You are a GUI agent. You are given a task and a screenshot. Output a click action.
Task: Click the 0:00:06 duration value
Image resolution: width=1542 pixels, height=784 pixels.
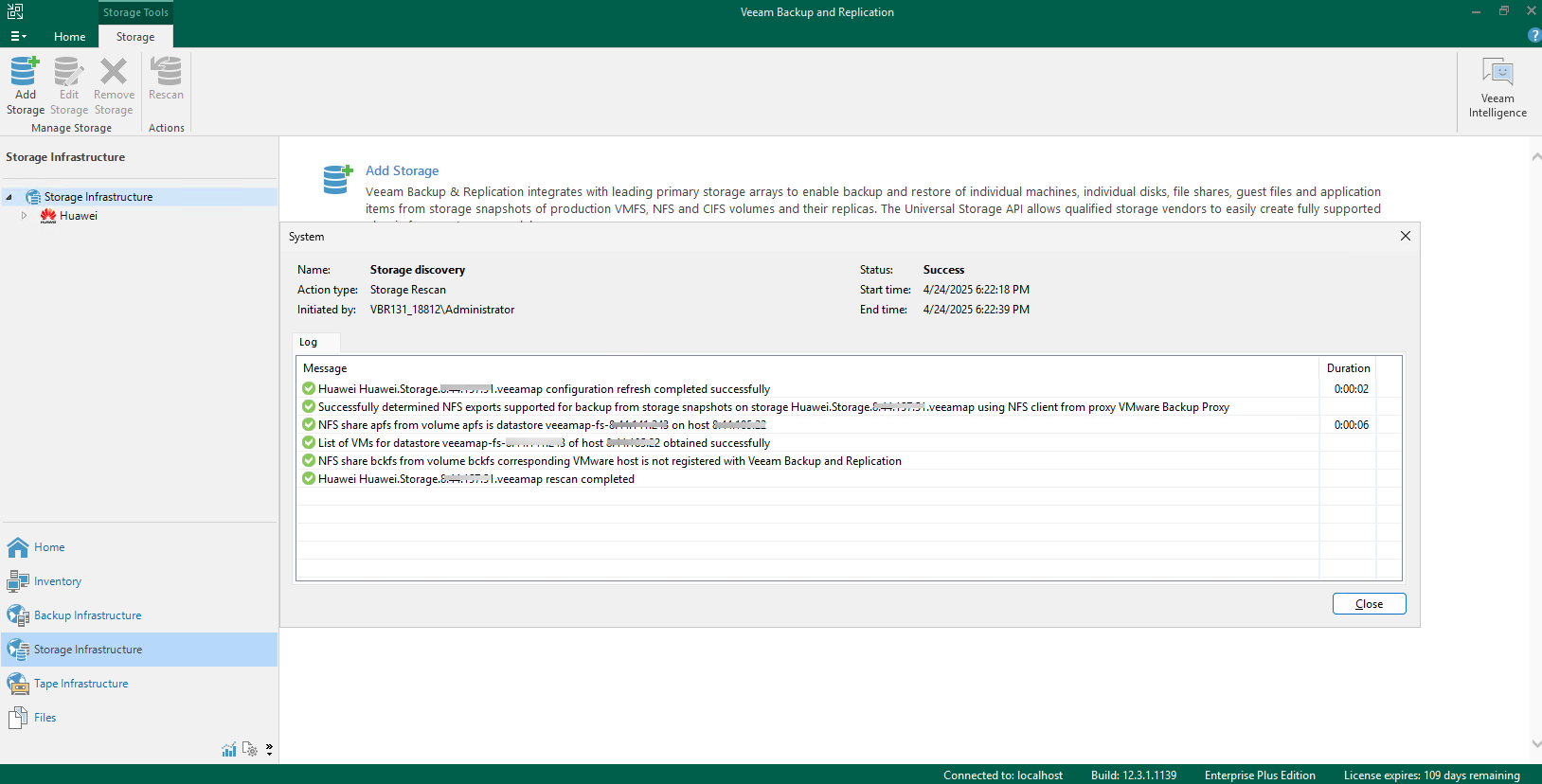click(1352, 425)
